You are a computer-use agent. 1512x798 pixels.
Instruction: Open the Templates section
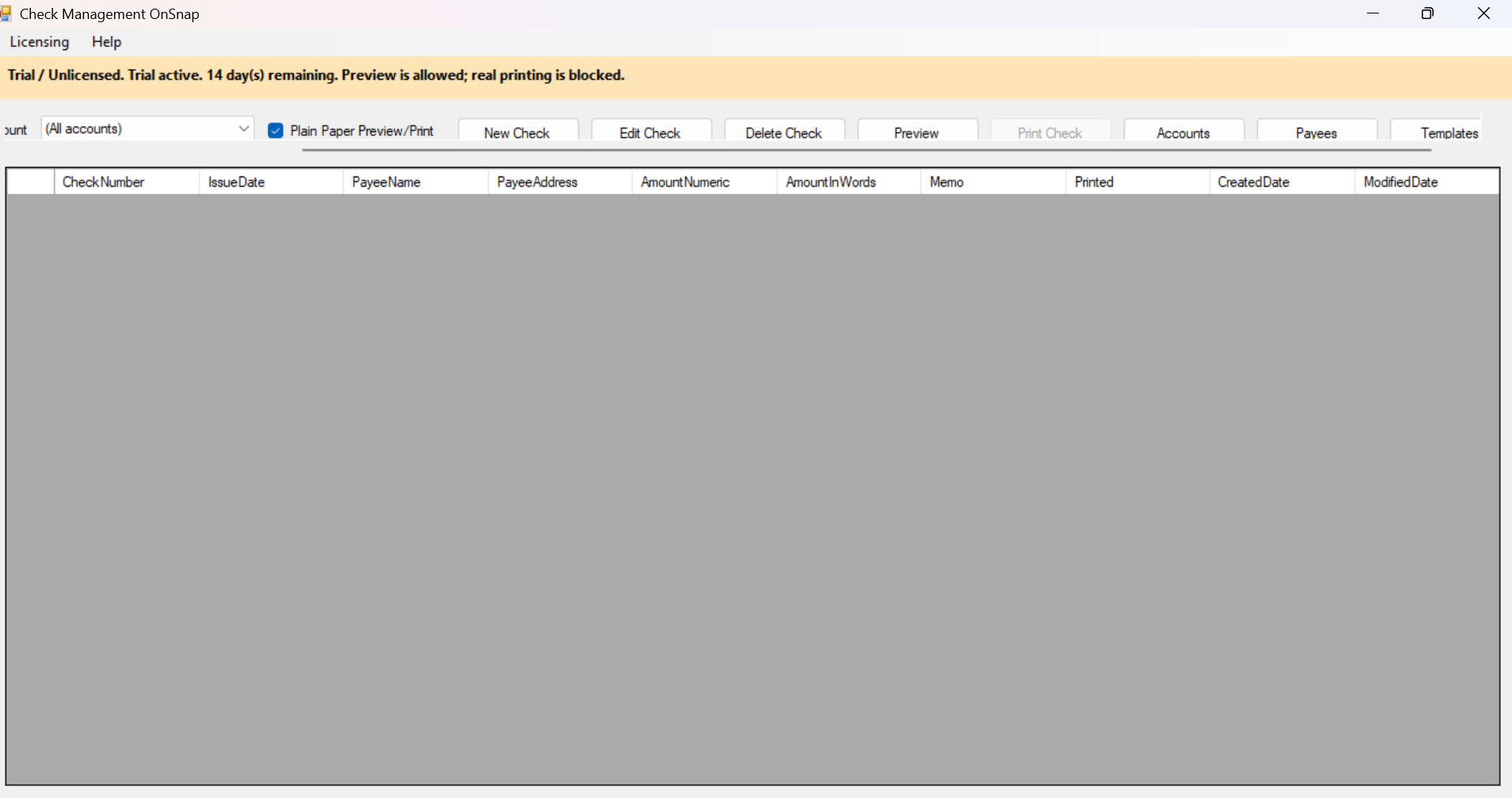click(x=1449, y=132)
